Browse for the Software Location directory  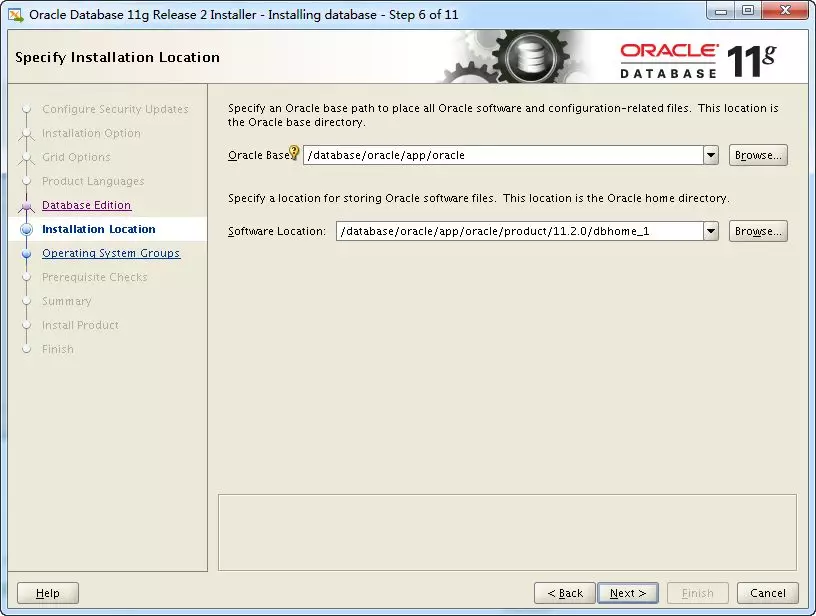(x=758, y=231)
